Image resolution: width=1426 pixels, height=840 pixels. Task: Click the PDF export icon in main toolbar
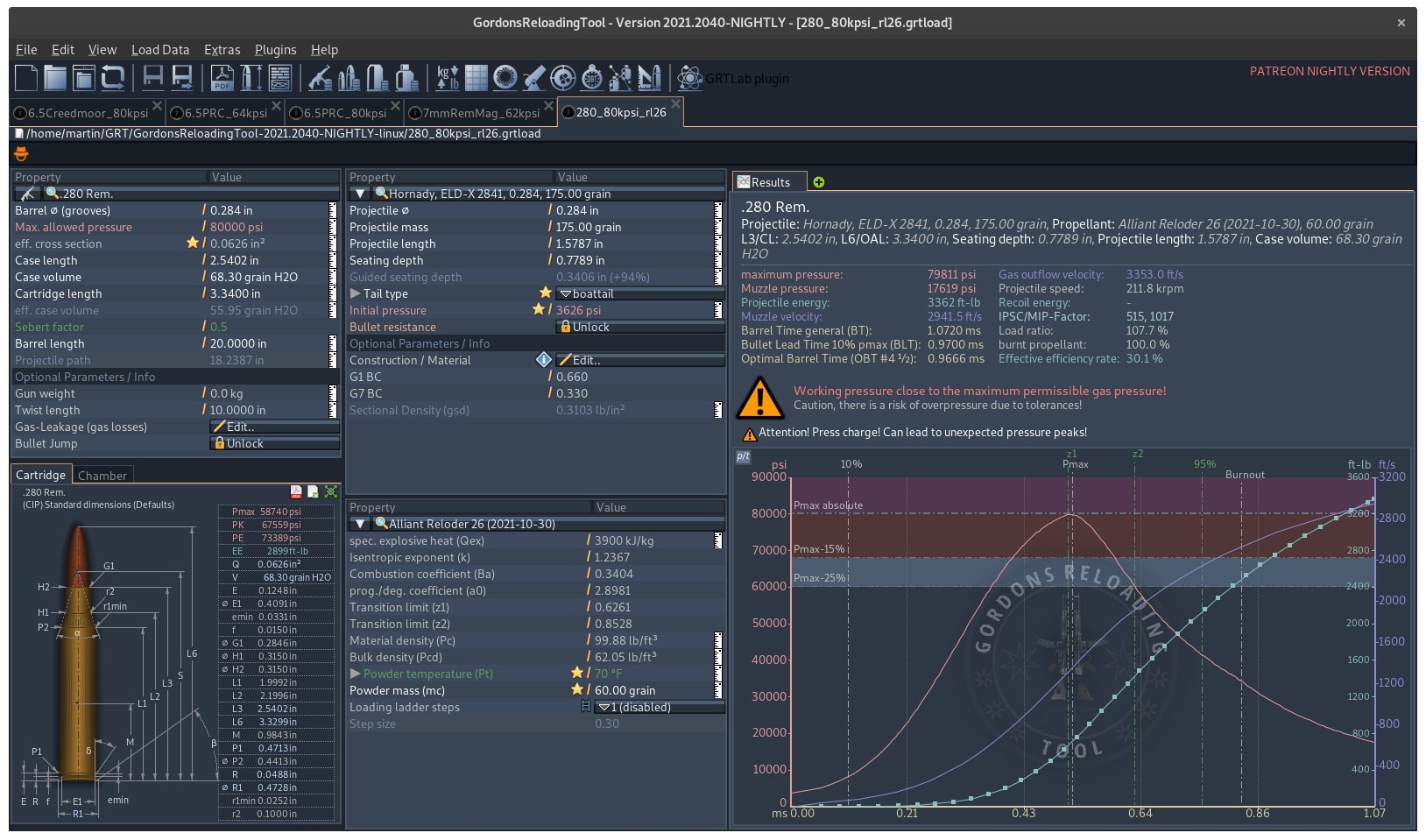pos(222,78)
